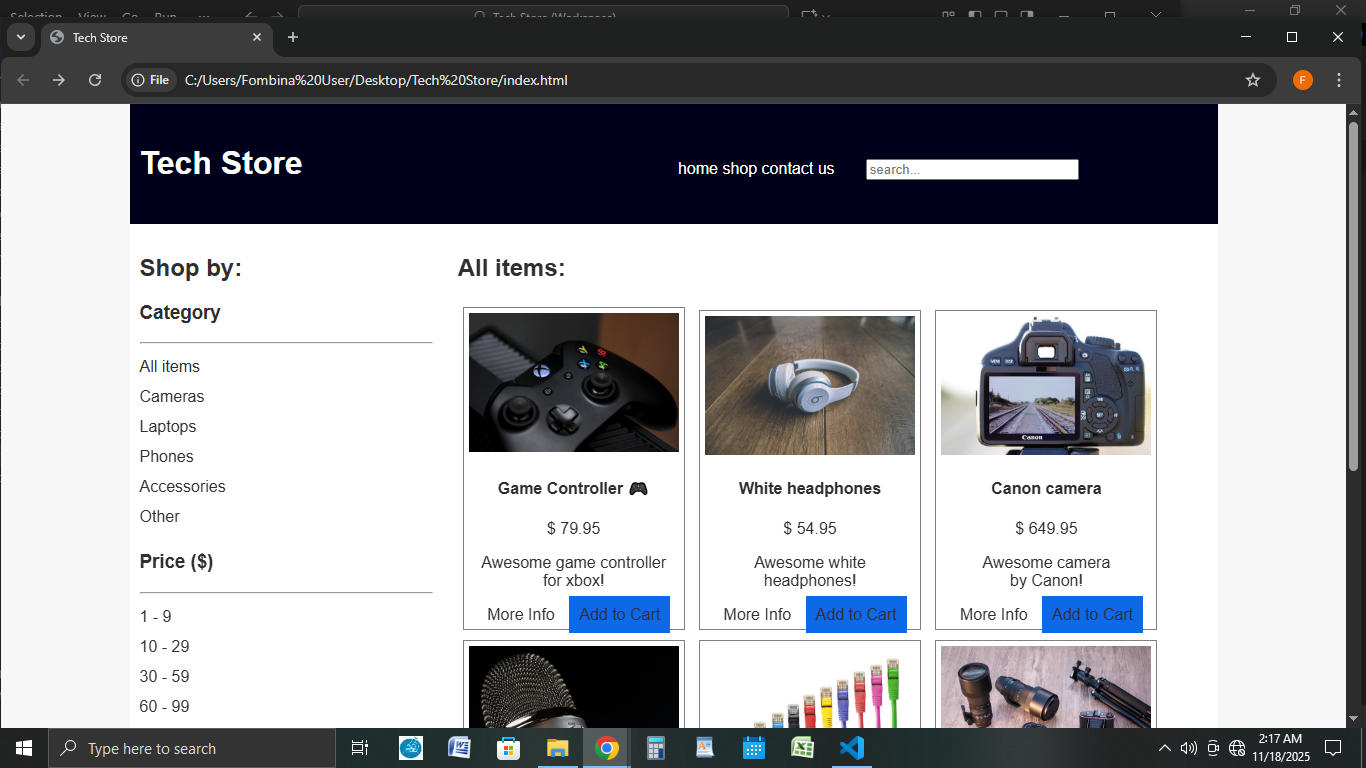Open the notification center icon
The height and width of the screenshot is (768, 1366).
[1332, 748]
